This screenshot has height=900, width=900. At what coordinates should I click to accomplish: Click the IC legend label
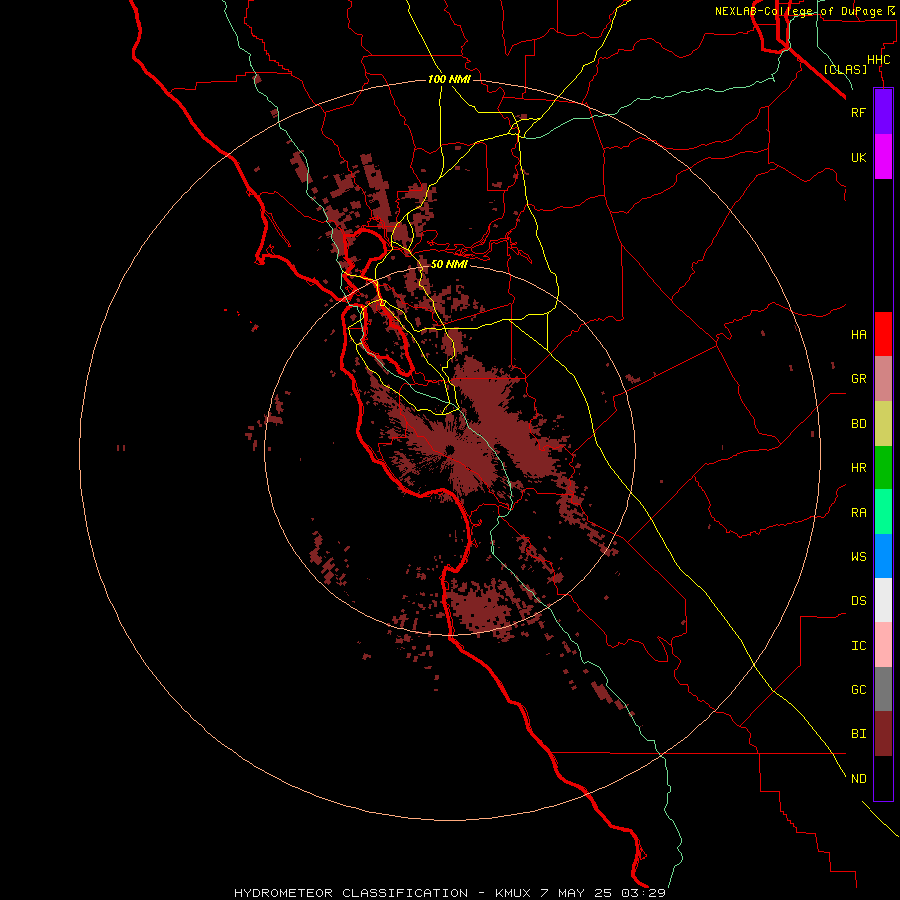point(858,646)
